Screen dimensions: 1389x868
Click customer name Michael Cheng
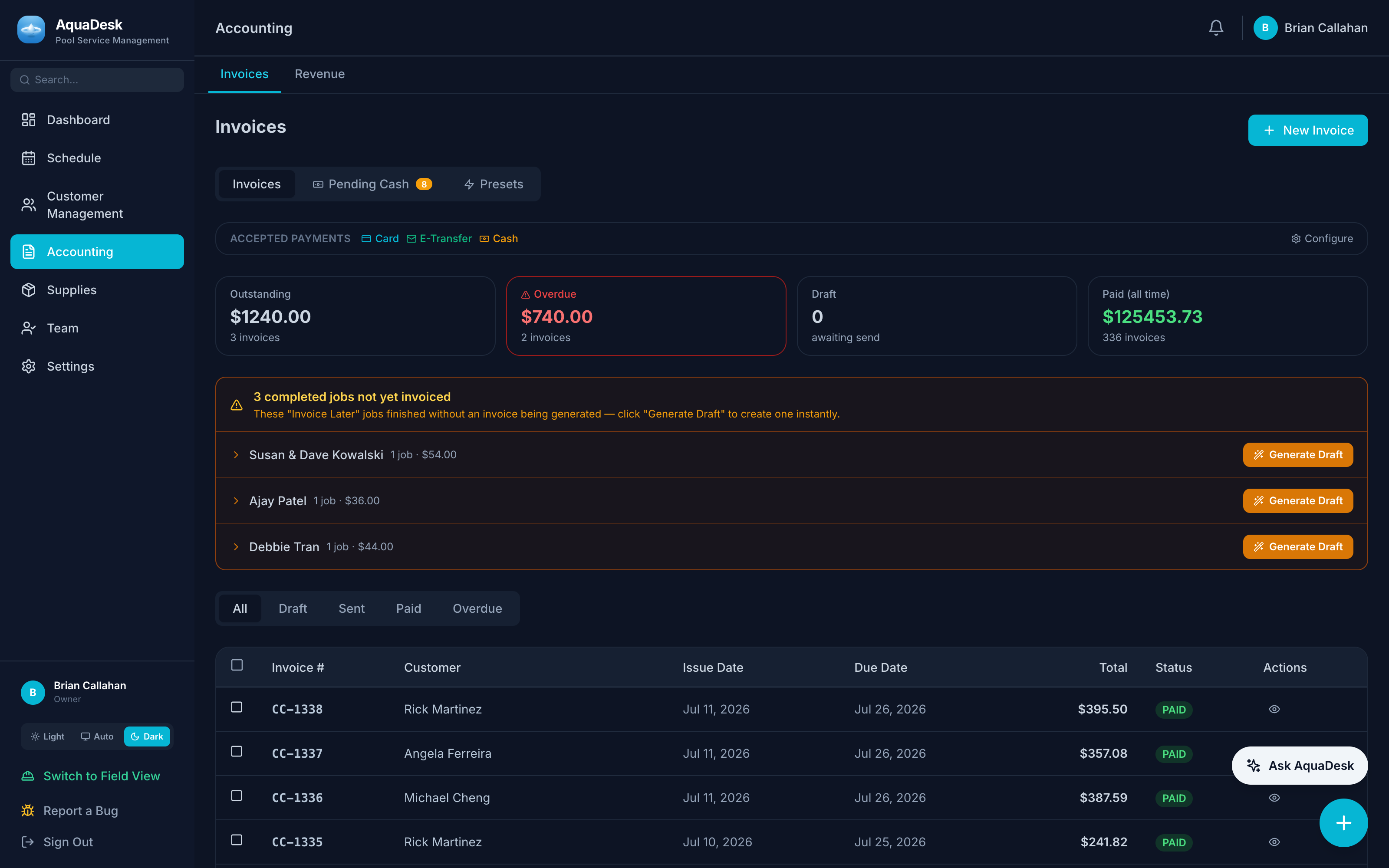pos(447,797)
